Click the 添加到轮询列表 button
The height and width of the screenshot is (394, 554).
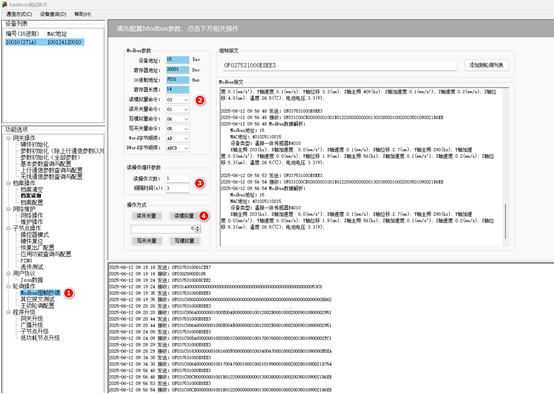pos(486,65)
